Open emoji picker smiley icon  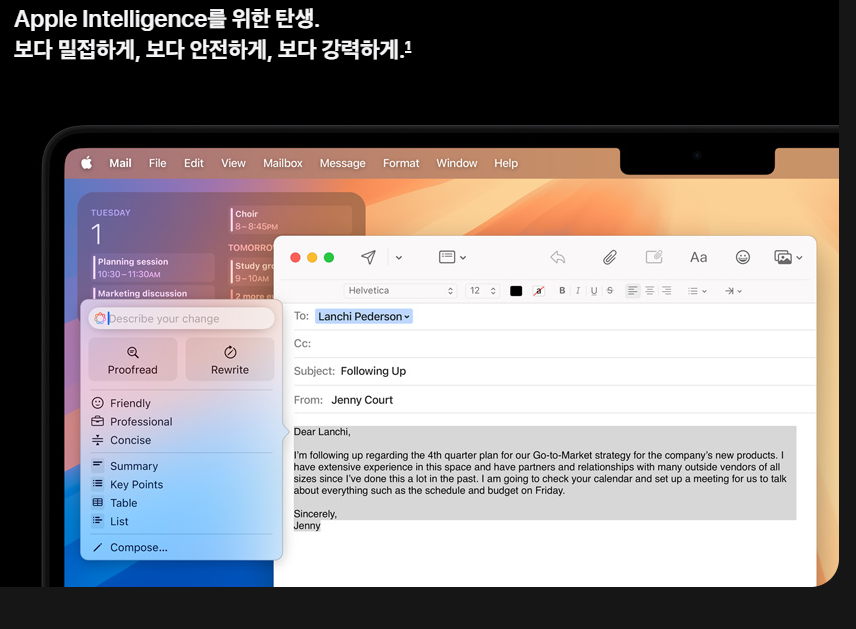pyautogui.click(x=742, y=257)
